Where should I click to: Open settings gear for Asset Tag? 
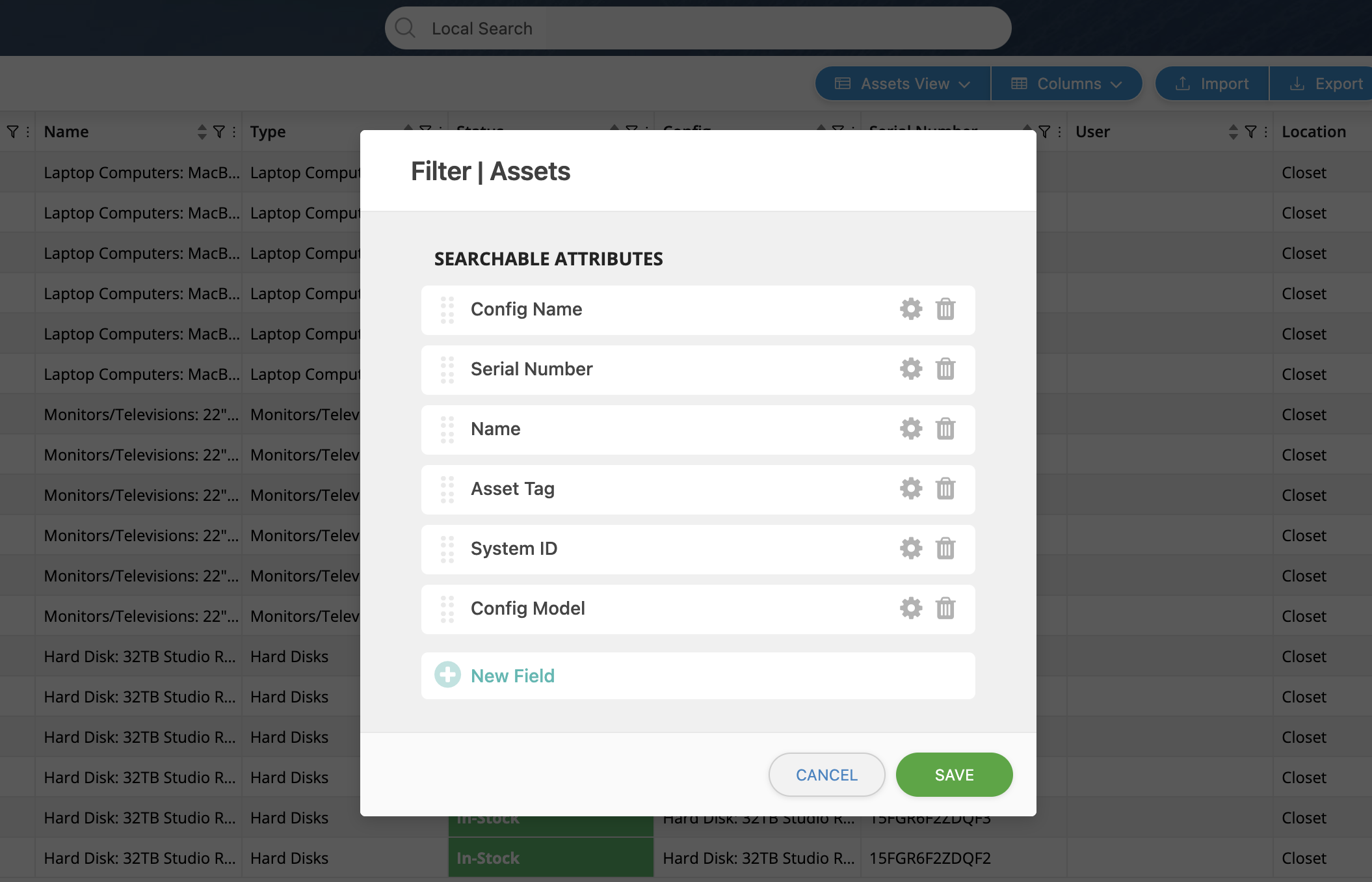coord(911,488)
